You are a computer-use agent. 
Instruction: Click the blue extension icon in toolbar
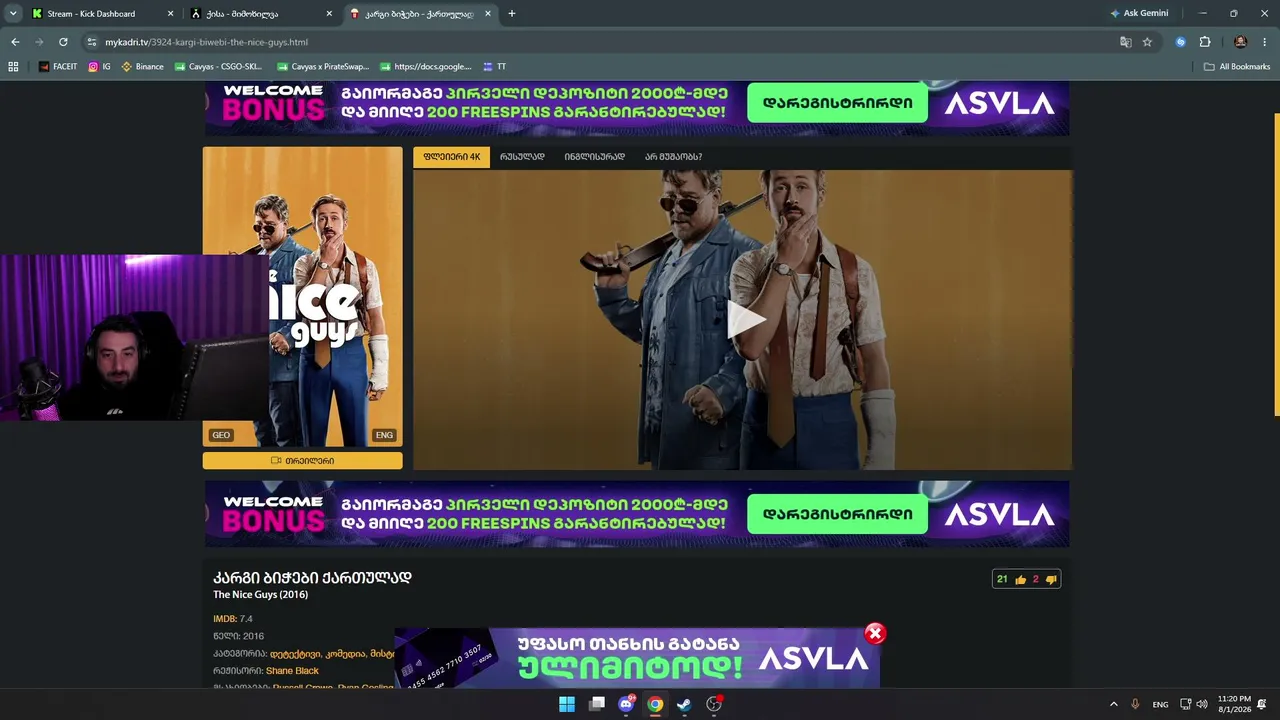[x=1181, y=42]
